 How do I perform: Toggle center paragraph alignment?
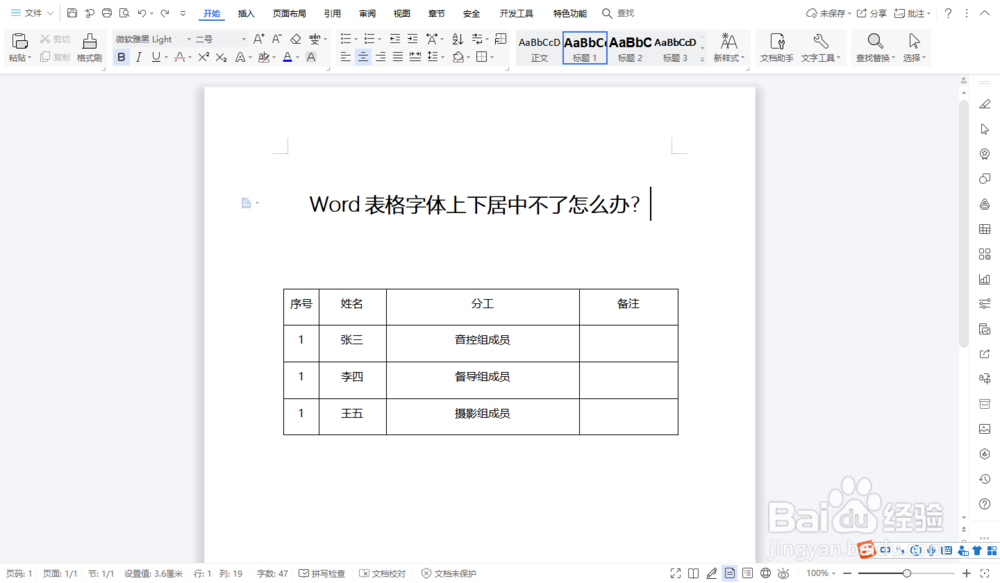point(361,57)
